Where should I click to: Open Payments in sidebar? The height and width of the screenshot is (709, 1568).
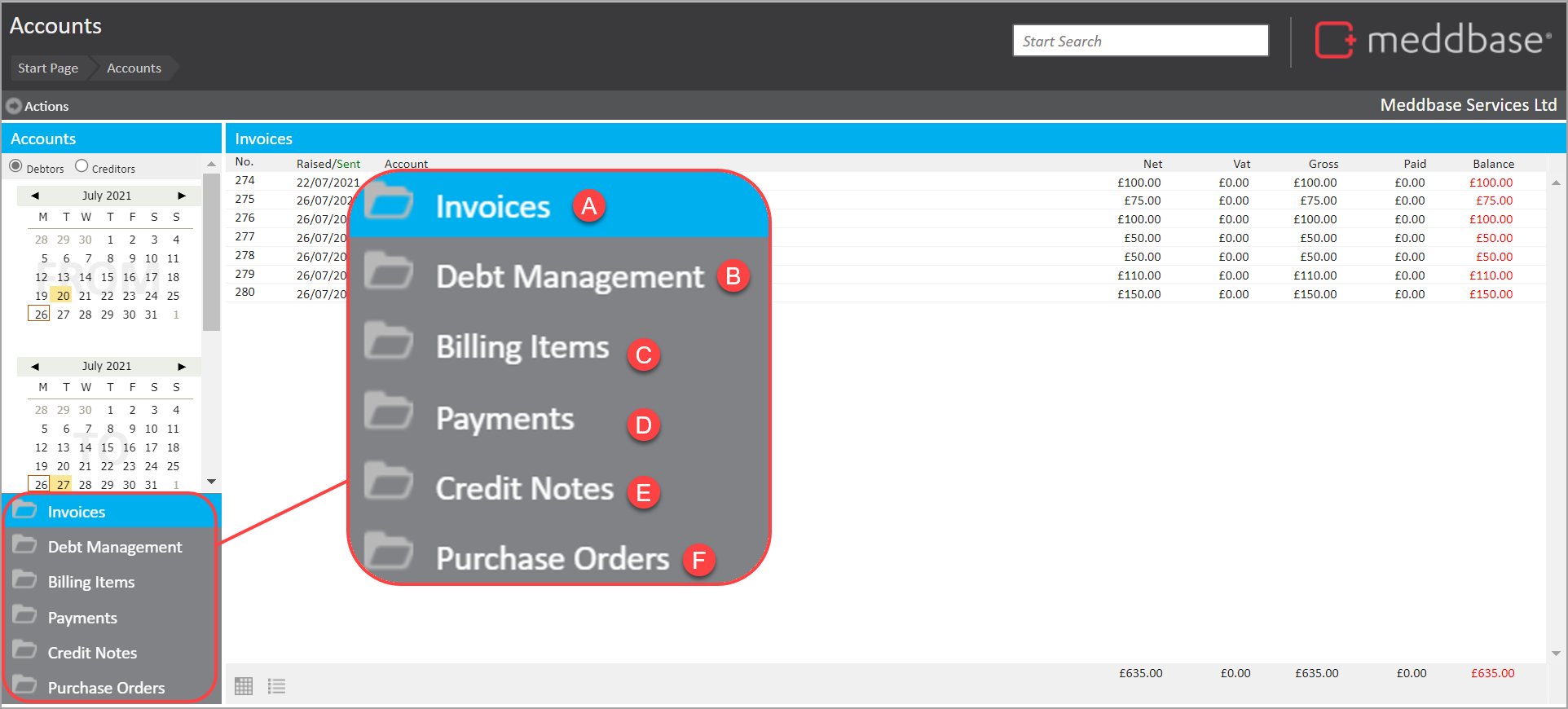(111, 618)
